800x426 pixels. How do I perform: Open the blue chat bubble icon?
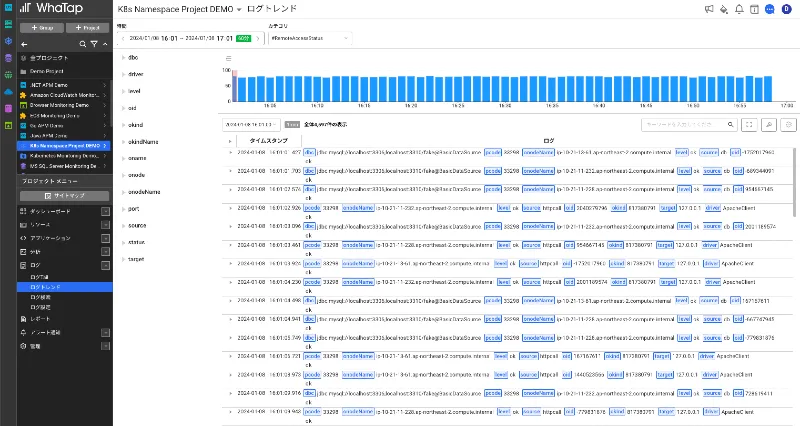click(x=770, y=9)
